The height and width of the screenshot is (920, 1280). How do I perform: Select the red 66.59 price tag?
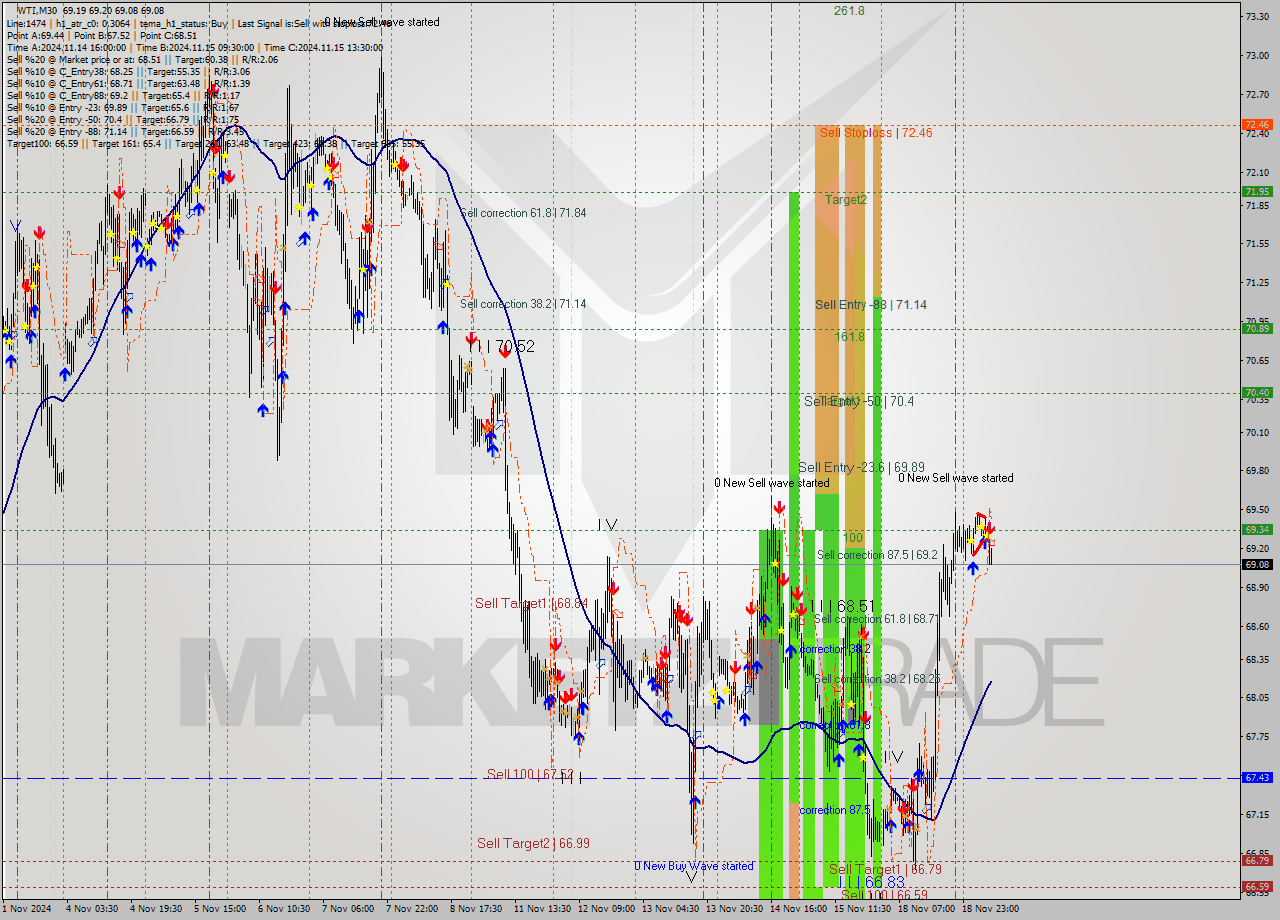[x=1257, y=886]
